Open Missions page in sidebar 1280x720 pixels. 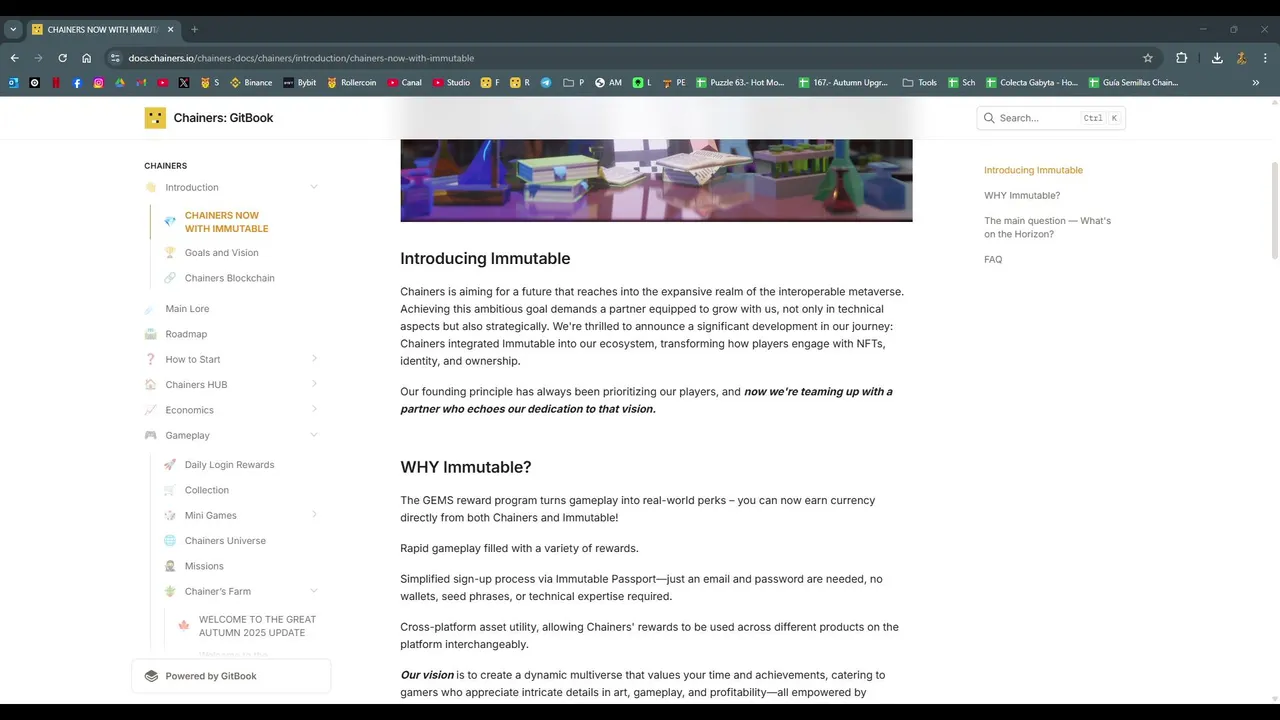click(x=204, y=566)
